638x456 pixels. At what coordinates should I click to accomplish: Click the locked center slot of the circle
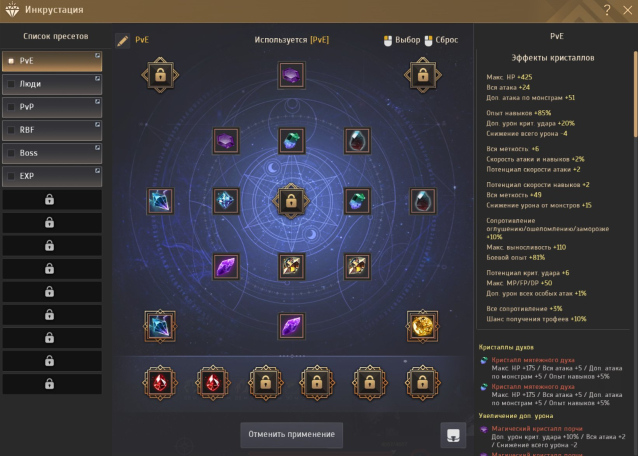click(291, 201)
